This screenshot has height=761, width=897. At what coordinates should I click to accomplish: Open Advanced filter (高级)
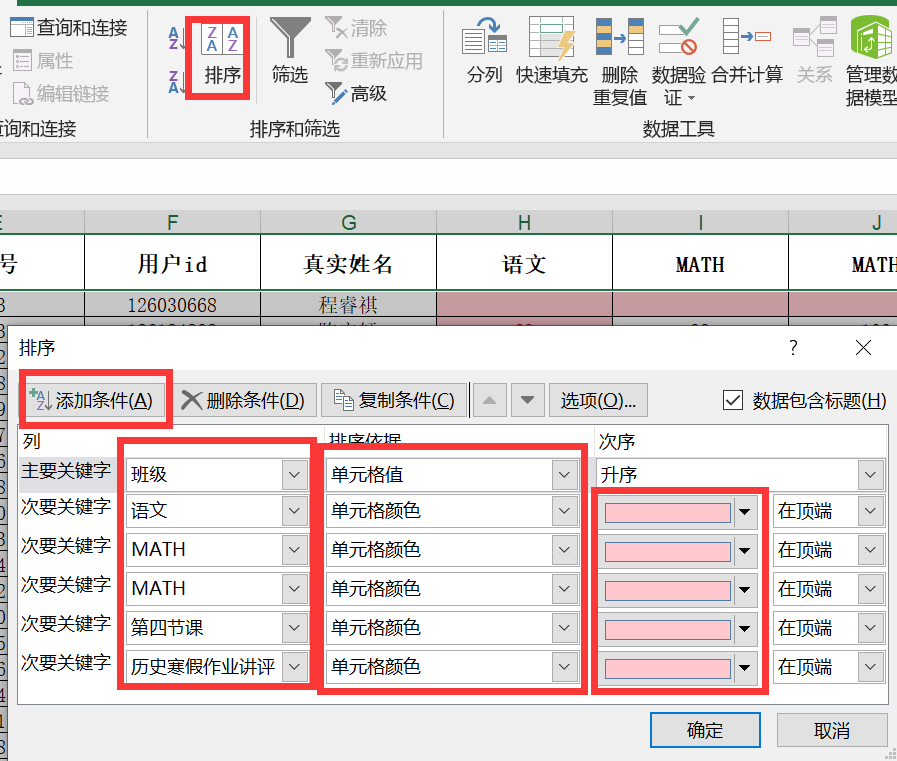click(x=356, y=94)
